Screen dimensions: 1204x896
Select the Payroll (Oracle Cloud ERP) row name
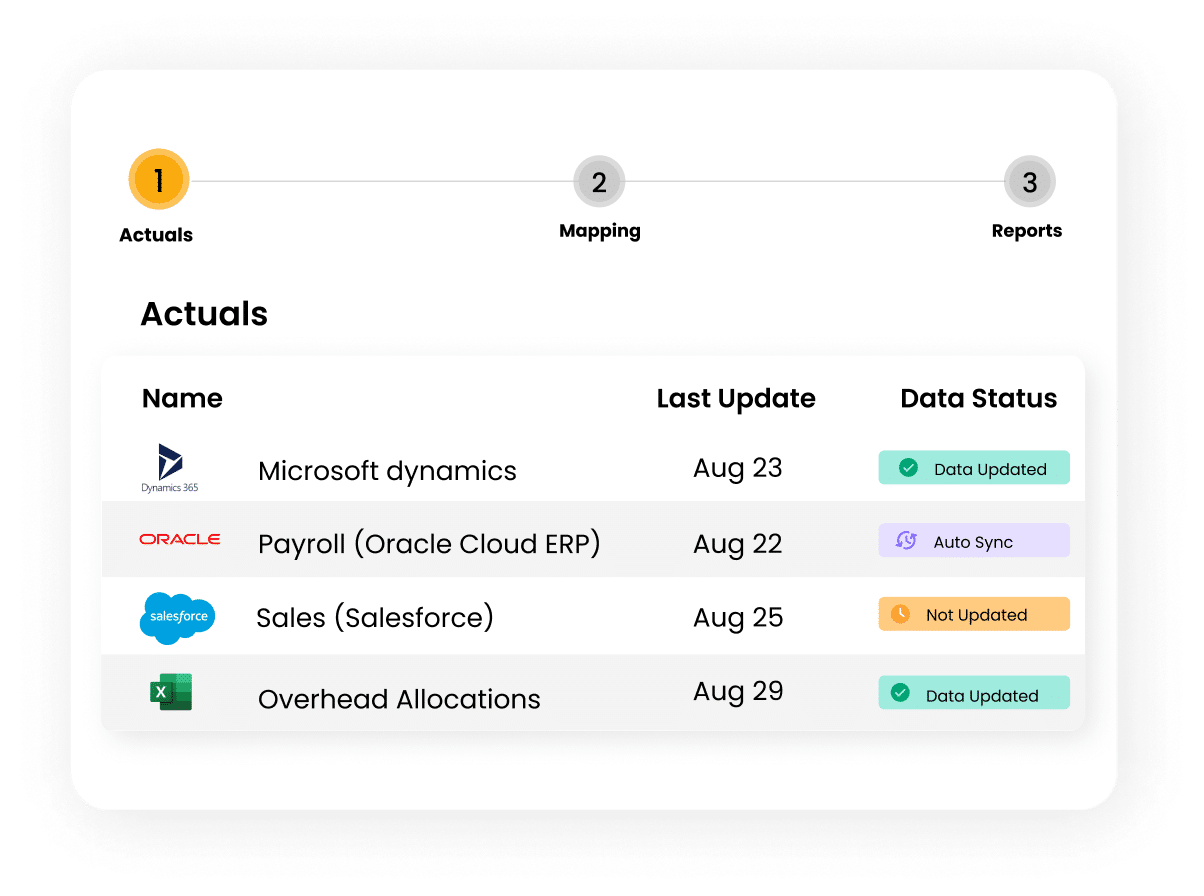(429, 544)
